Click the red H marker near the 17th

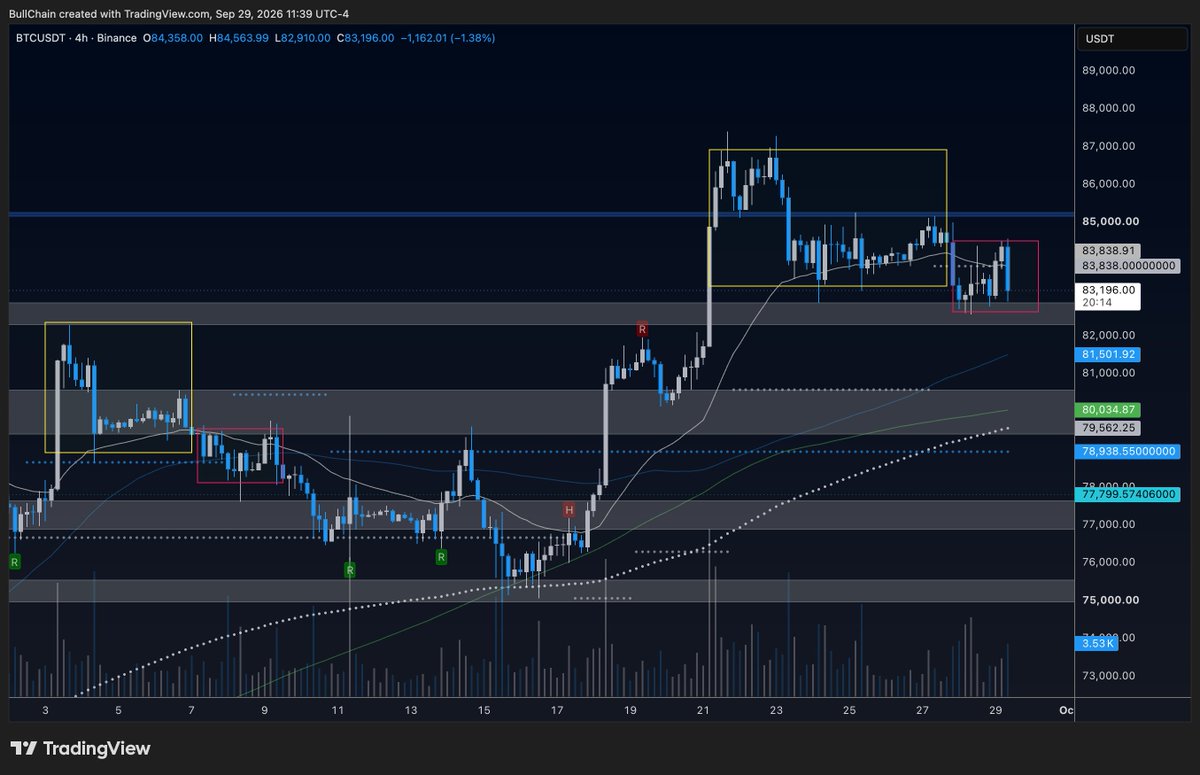(x=569, y=510)
